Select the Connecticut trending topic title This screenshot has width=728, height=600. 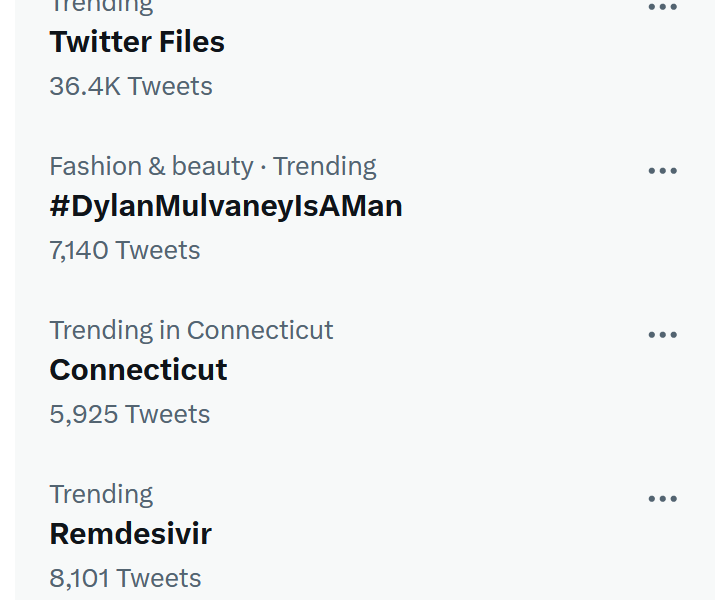138,370
